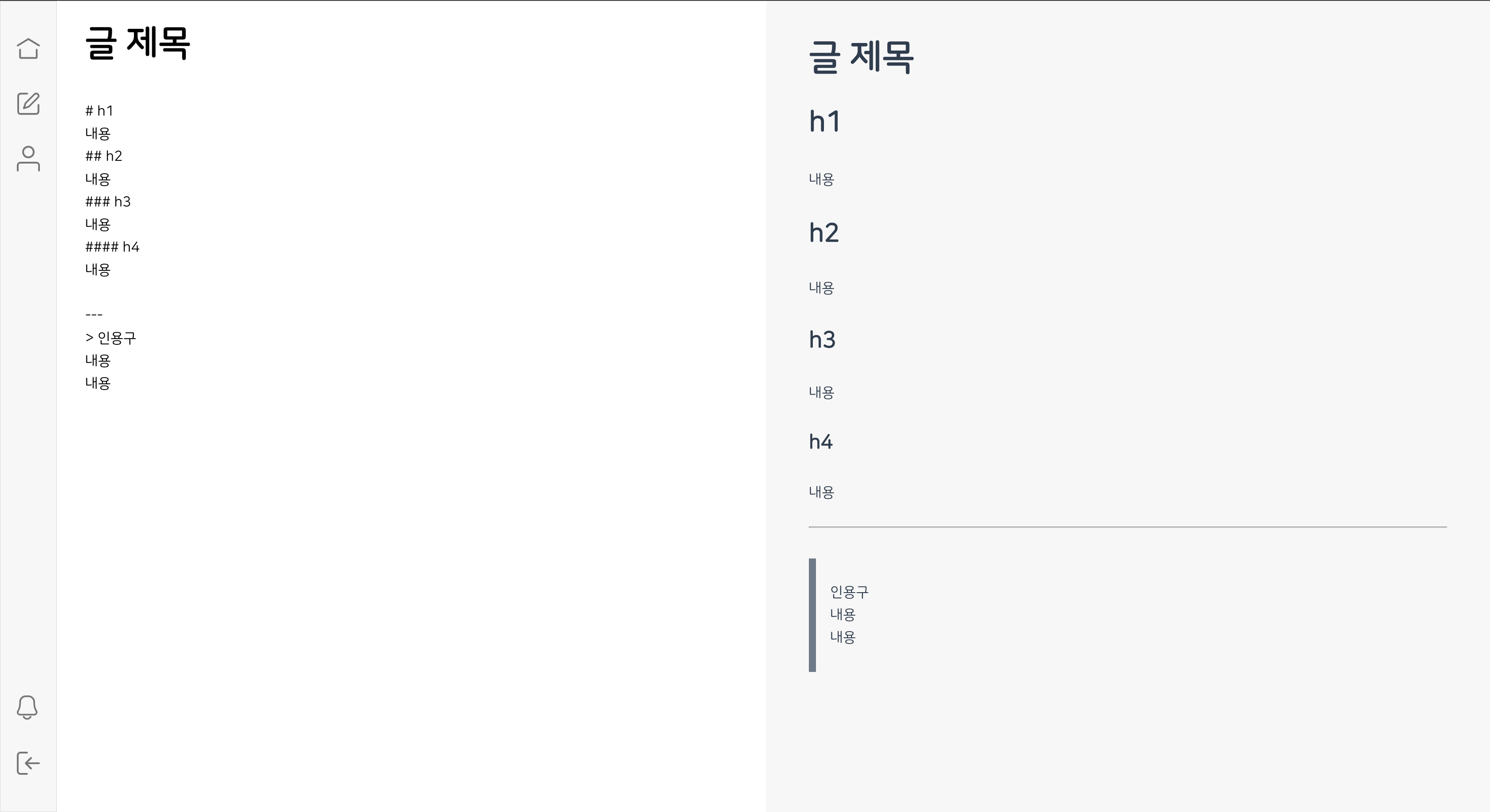Open the write post pencil icon
The width and height of the screenshot is (1490, 812).
point(28,103)
